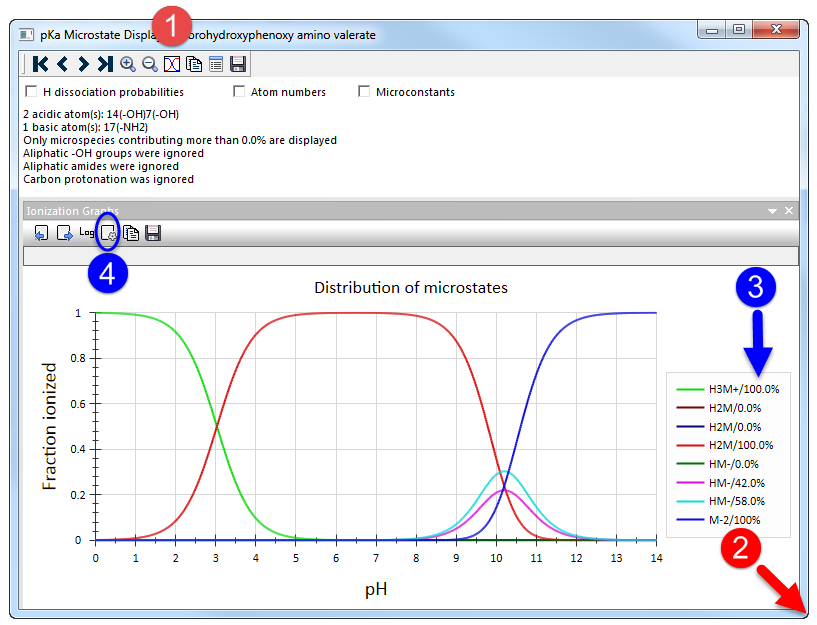This screenshot has width=817, height=625.
Task: Go to next microstate arrow
Action: (x=83, y=64)
